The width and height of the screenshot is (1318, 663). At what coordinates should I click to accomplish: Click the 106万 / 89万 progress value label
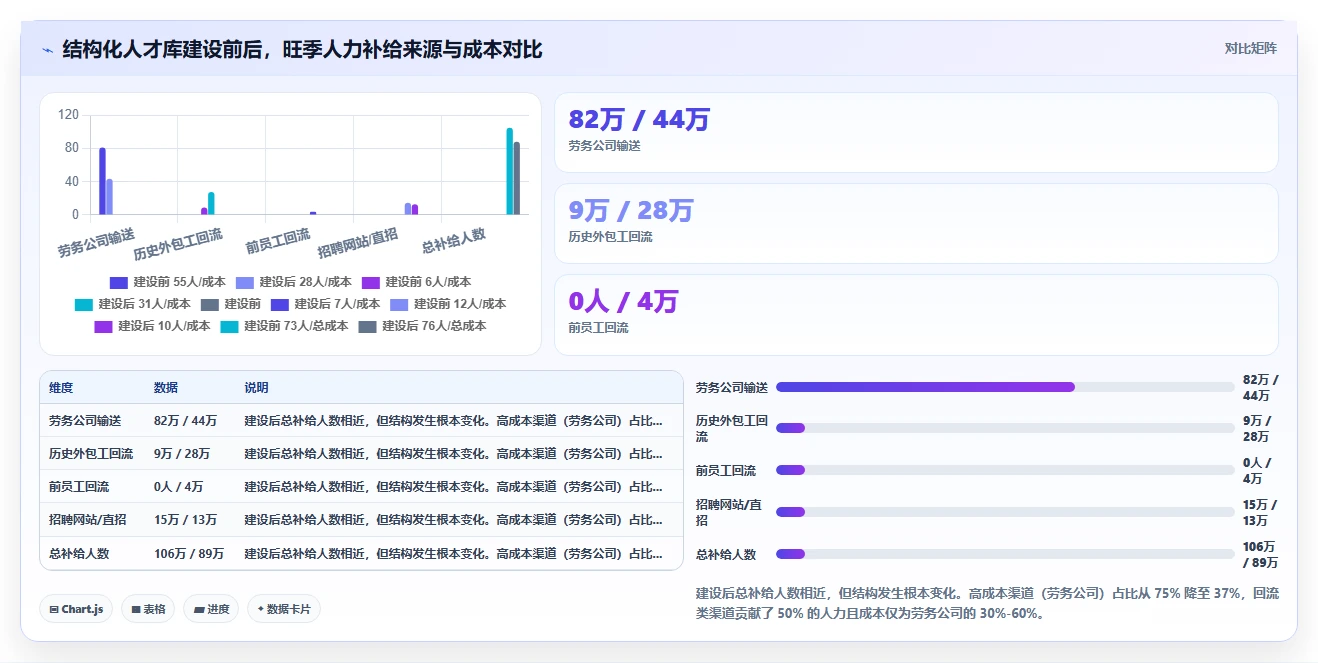pos(1260,554)
